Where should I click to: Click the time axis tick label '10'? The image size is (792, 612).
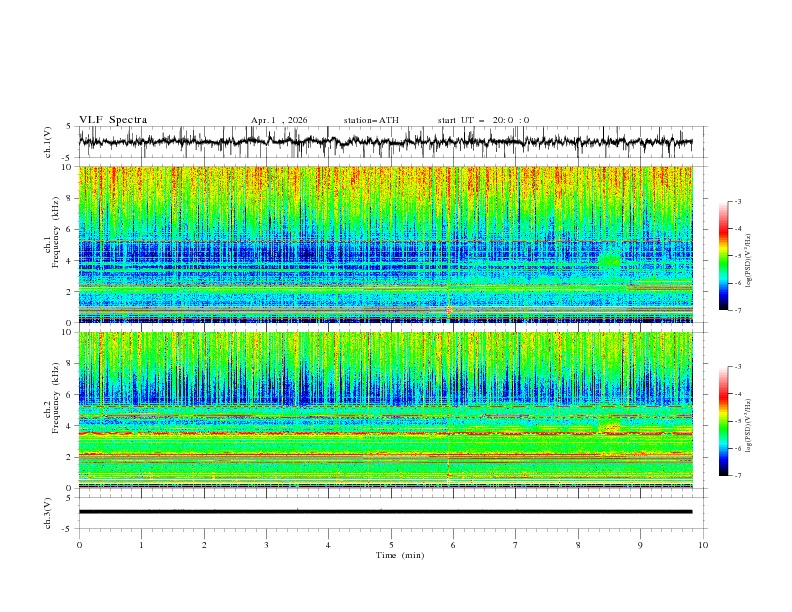point(703,545)
